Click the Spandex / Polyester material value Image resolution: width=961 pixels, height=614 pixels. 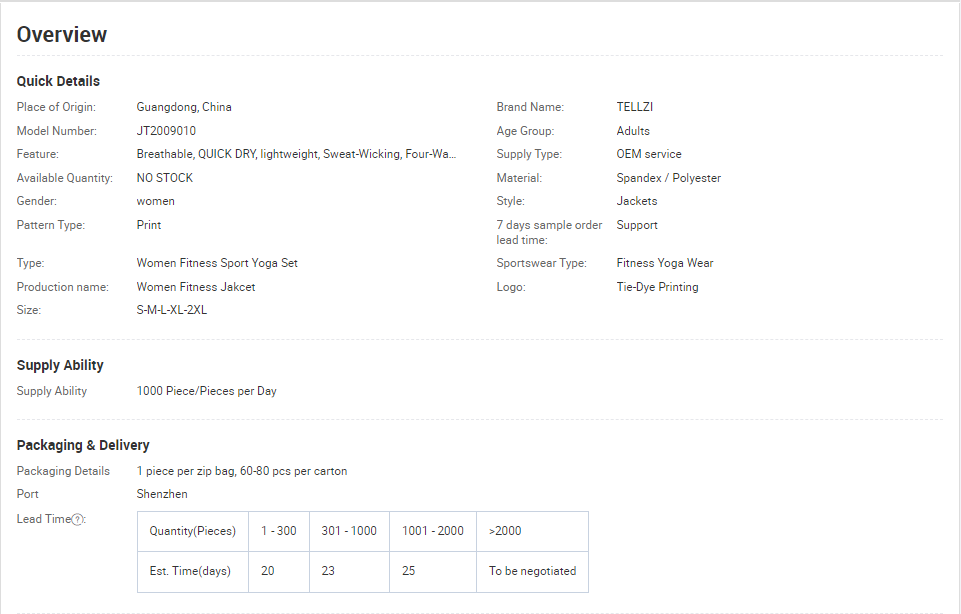click(x=669, y=178)
